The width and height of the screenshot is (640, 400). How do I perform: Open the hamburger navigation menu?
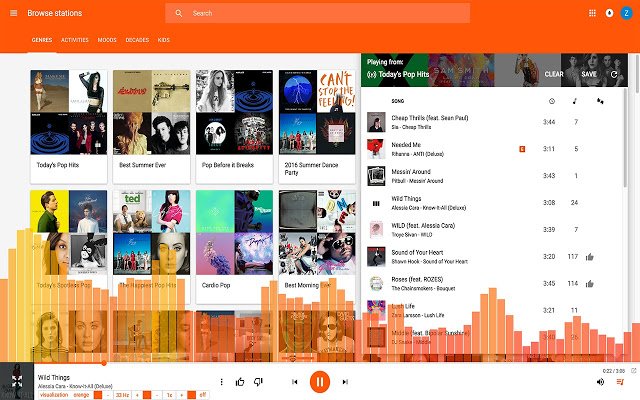13,13
